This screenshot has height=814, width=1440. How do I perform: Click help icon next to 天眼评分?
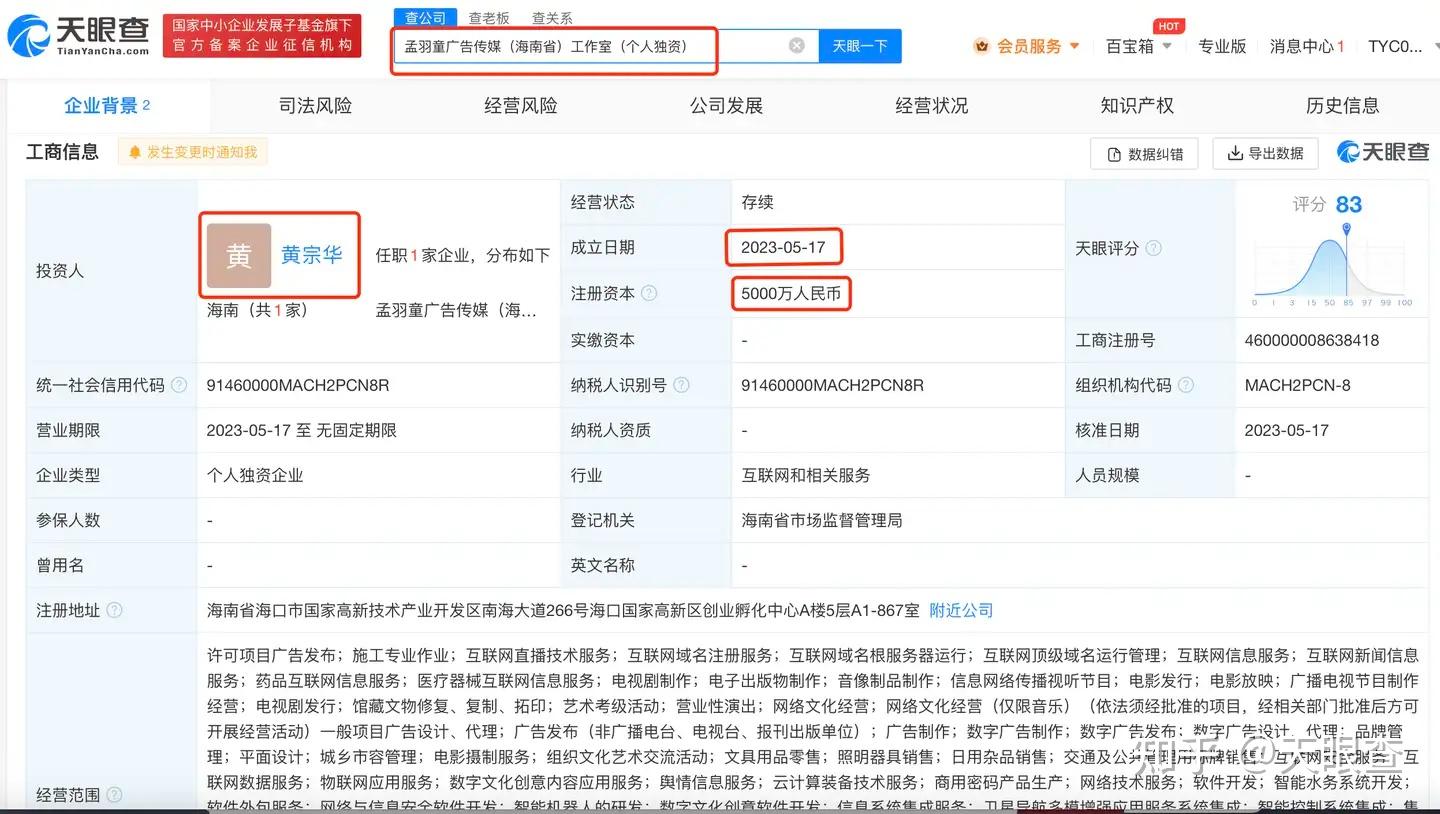[1153, 248]
